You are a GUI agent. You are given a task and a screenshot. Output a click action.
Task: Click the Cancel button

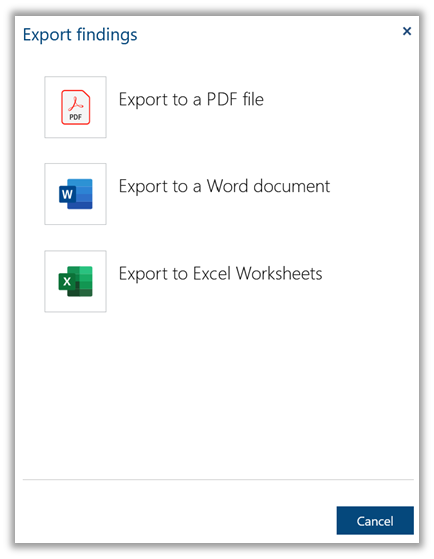[375, 520]
